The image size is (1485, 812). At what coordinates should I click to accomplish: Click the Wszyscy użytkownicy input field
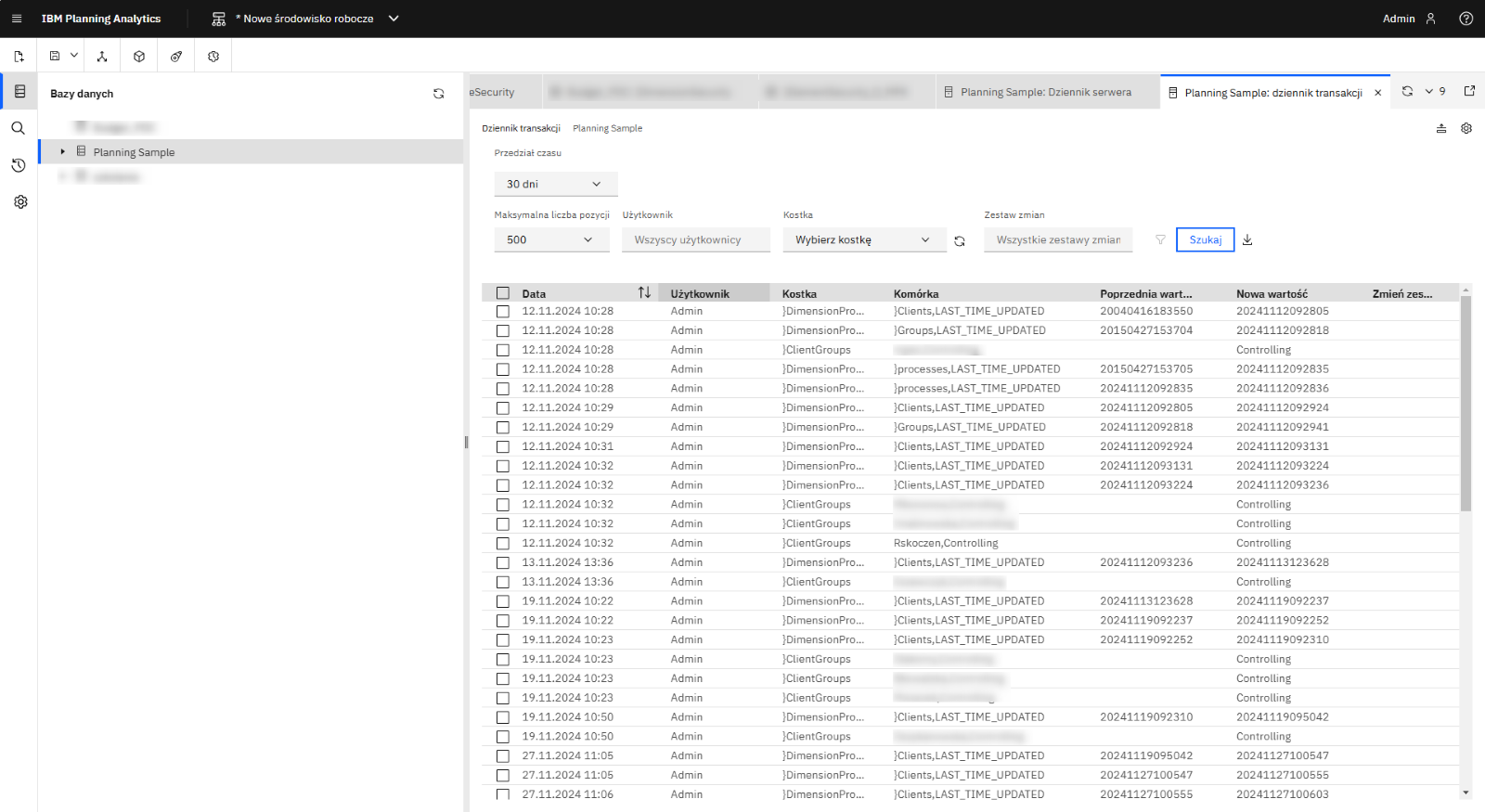pyautogui.click(x=695, y=239)
